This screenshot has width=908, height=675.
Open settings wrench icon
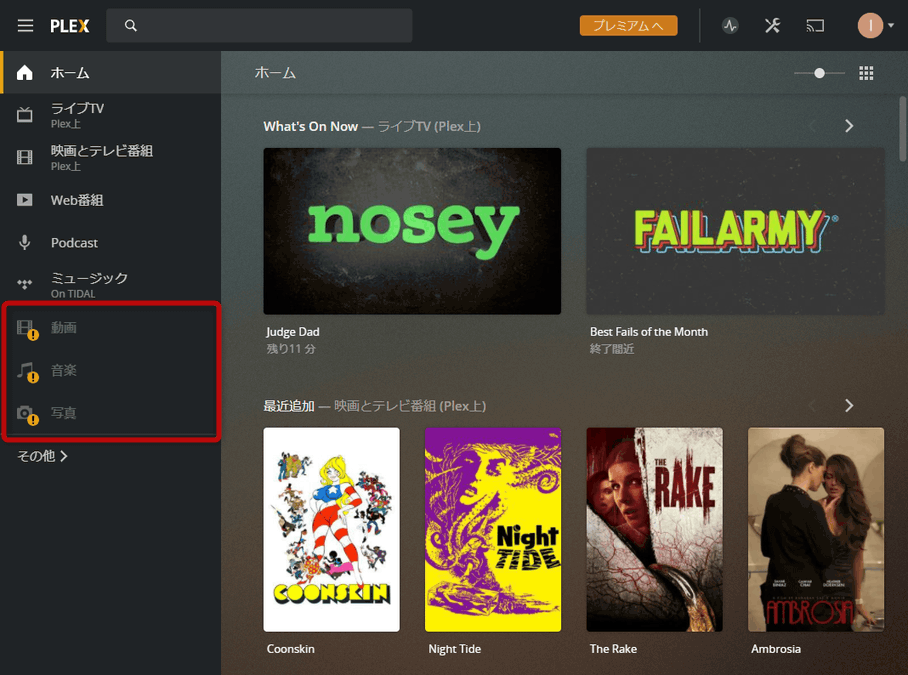tap(772, 25)
